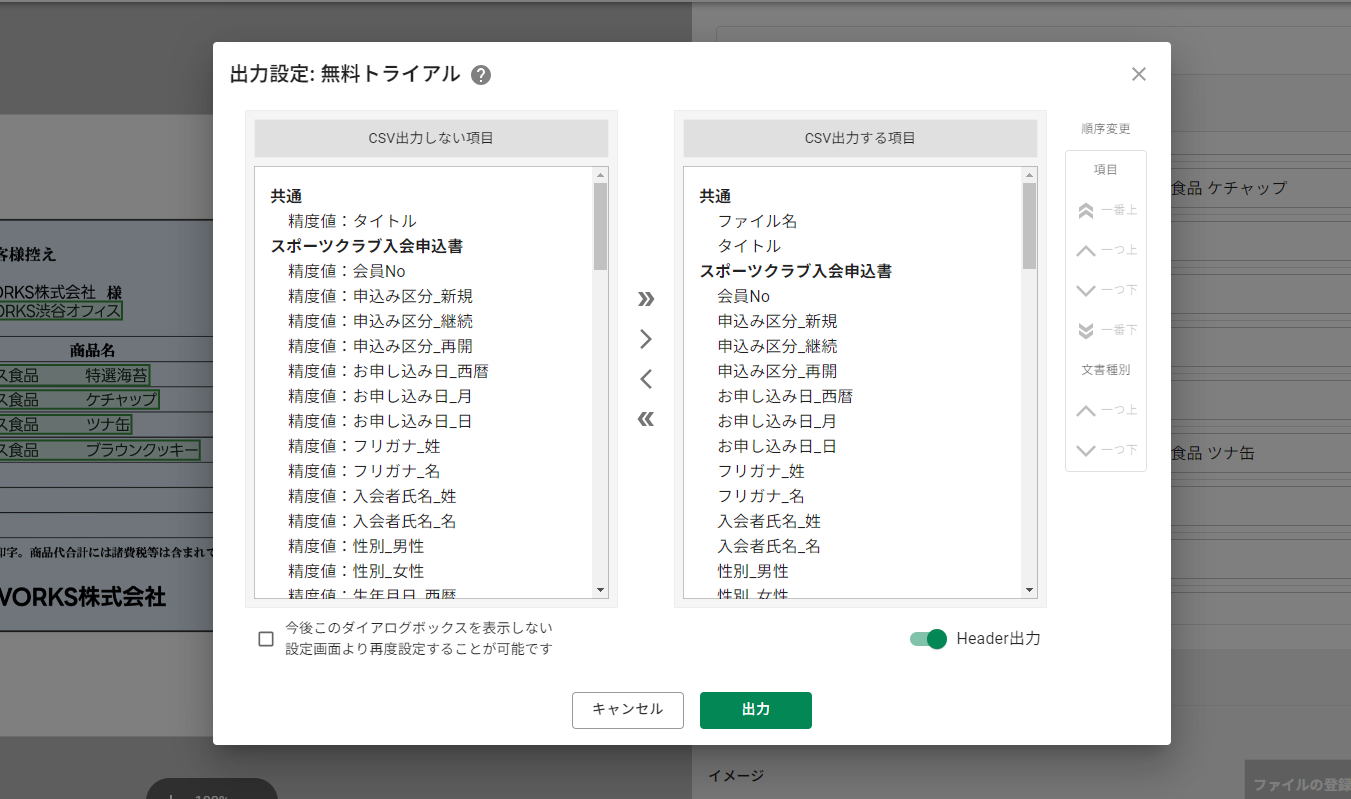Click the left list's vertical scrollbar thumb
Screen dimensions: 1351x799
coord(600,226)
